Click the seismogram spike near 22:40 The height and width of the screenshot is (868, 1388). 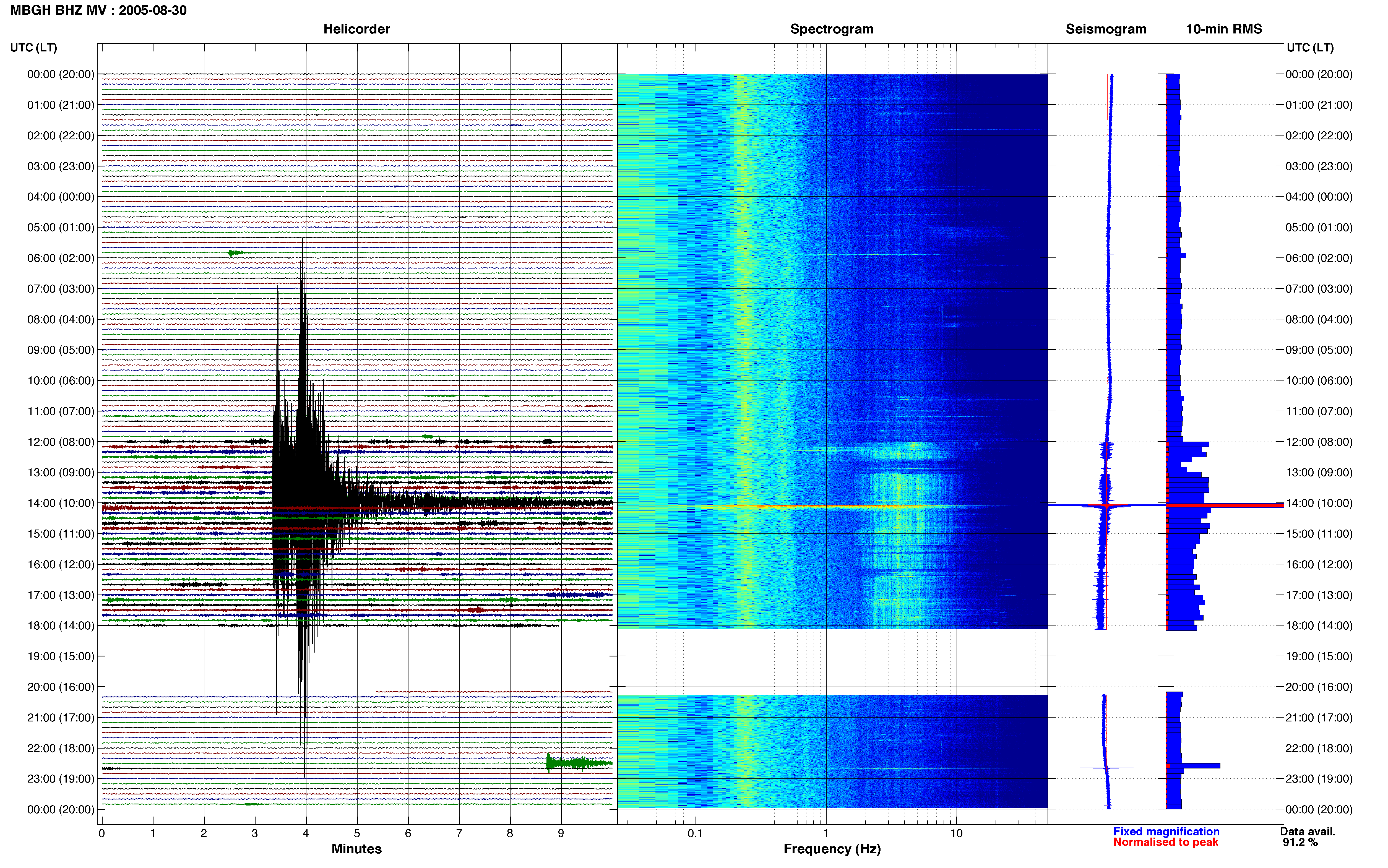[x=1106, y=768]
